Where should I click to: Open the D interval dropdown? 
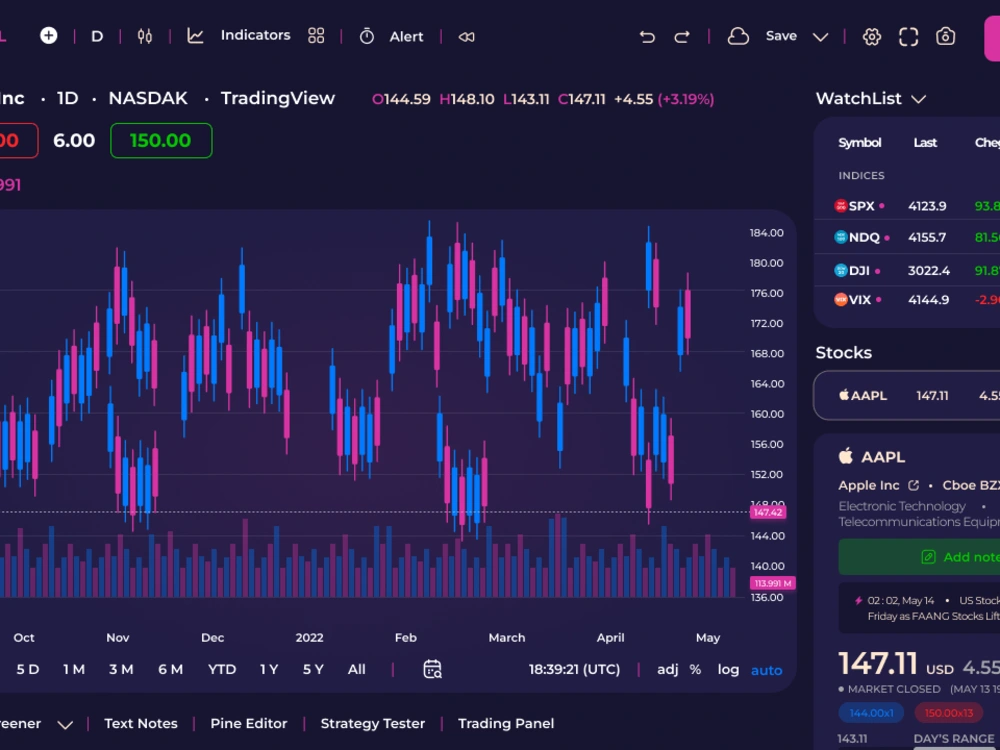pyautogui.click(x=97, y=36)
